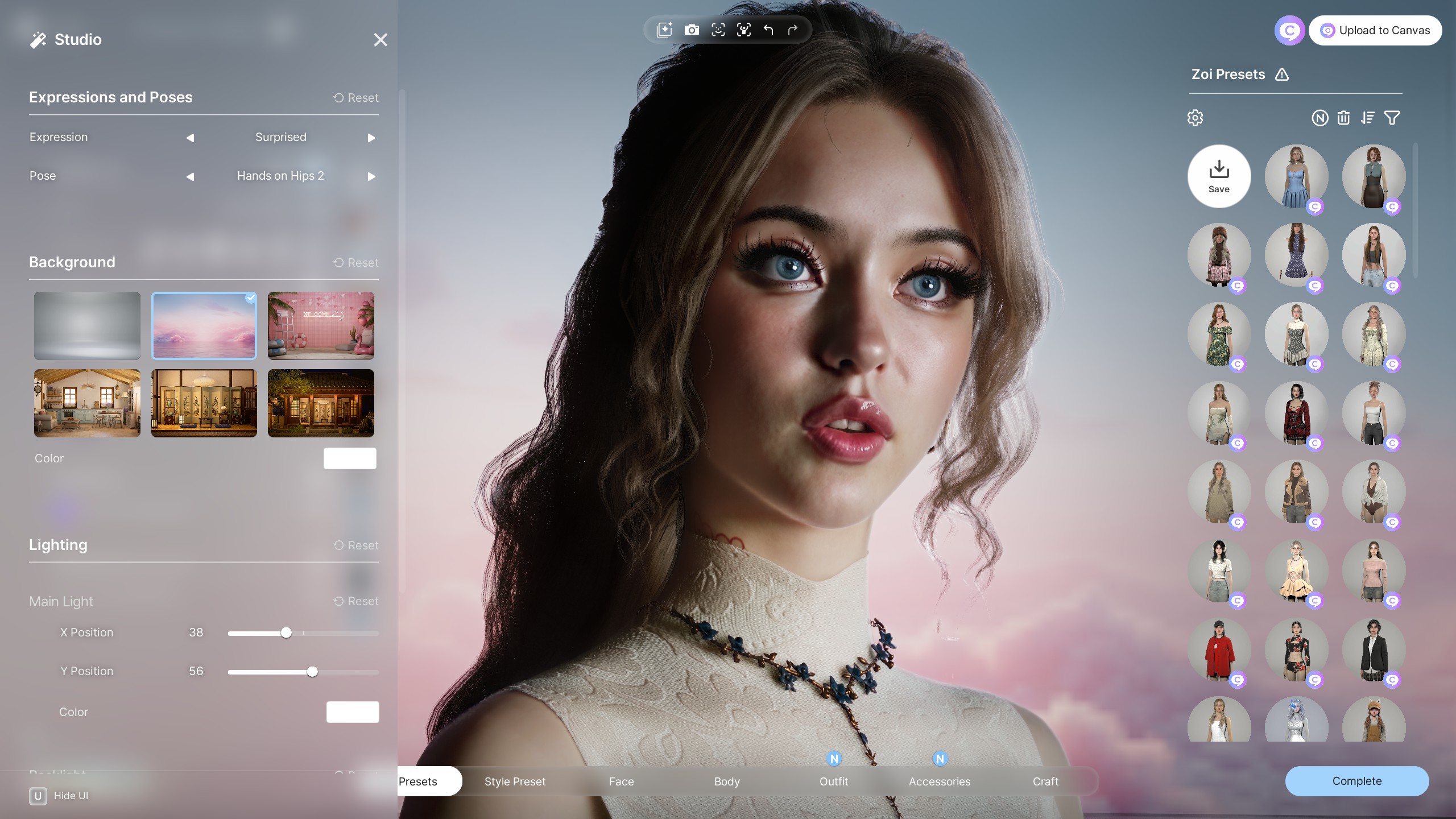The width and height of the screenshot is (1456, 819).
Task: Open the preset sort options
Action: point(1368,118)
